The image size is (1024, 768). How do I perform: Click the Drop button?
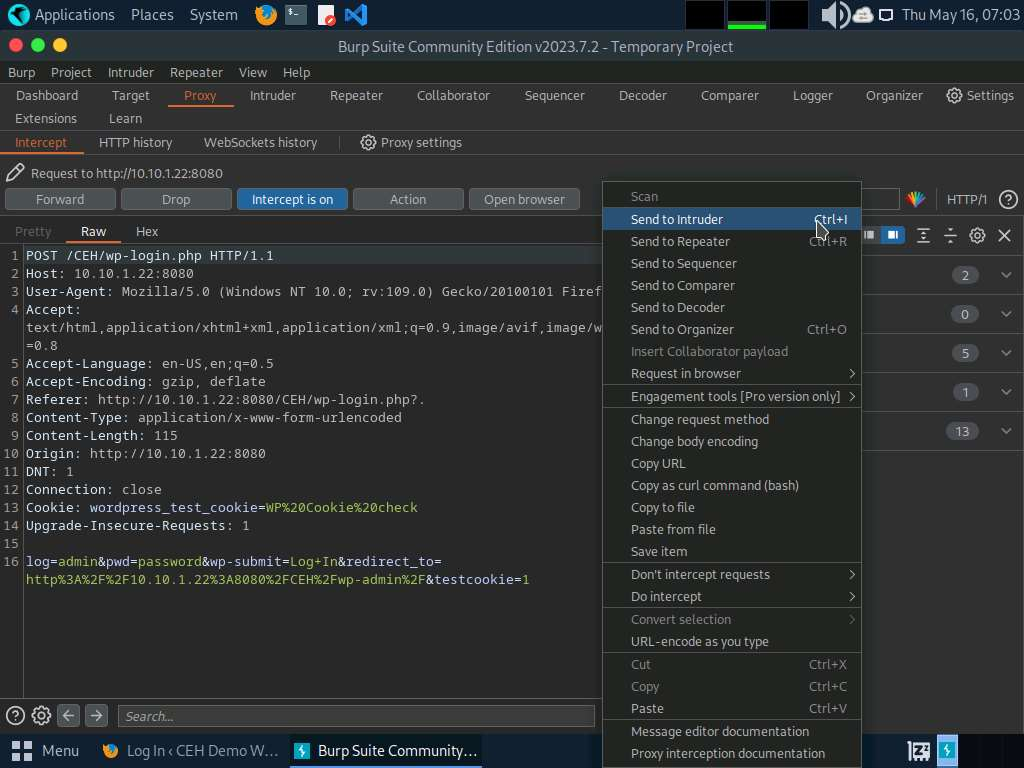pos(176,199)
